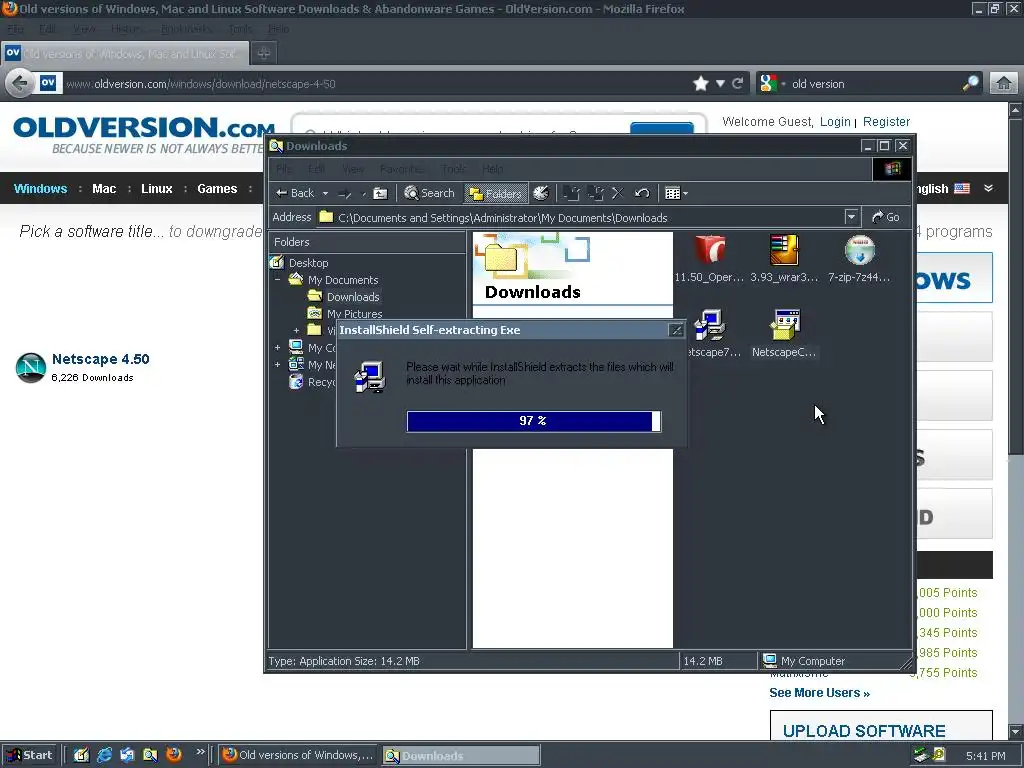Viewport: 1024px width, 768px height.
Task: Select Recycle Bin in the Folders tree
Action: point(312,382)
